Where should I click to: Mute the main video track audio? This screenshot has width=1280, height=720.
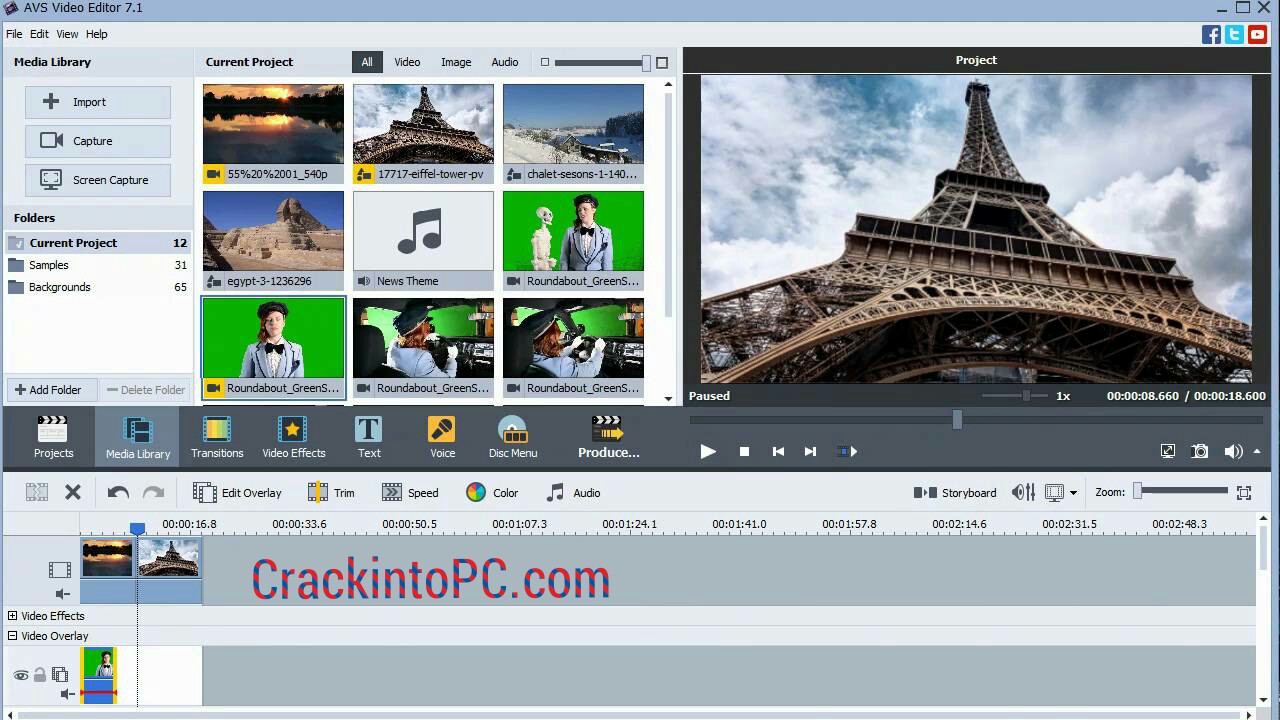click(64, 594)
